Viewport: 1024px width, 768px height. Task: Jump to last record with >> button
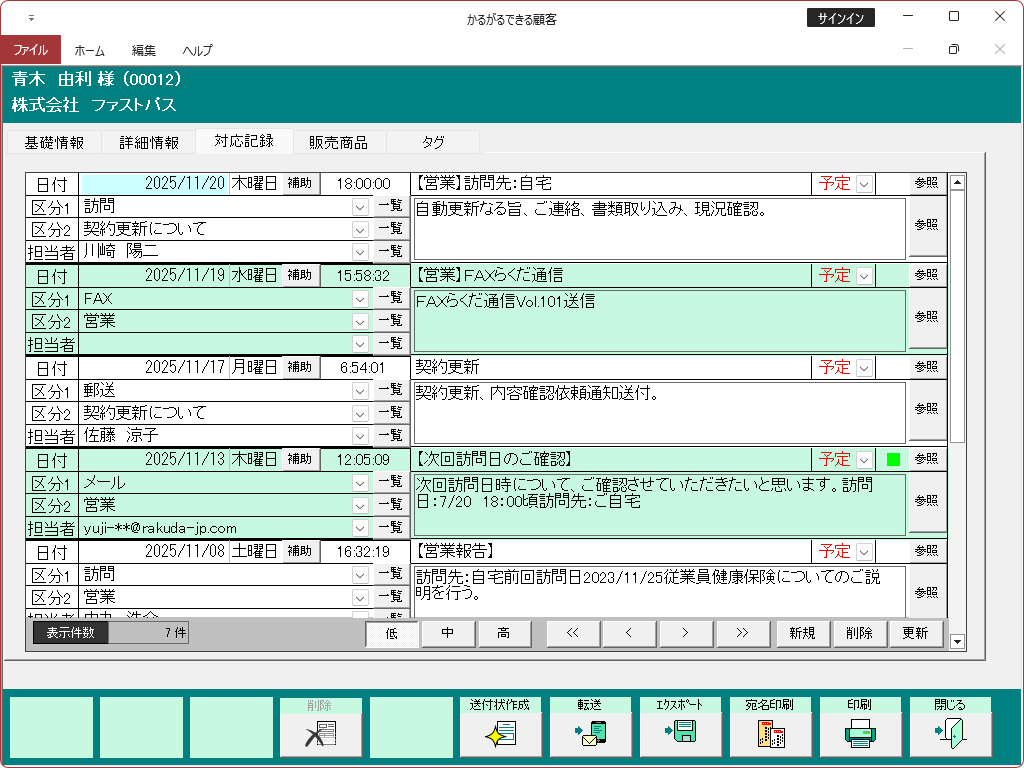point(741,633)
